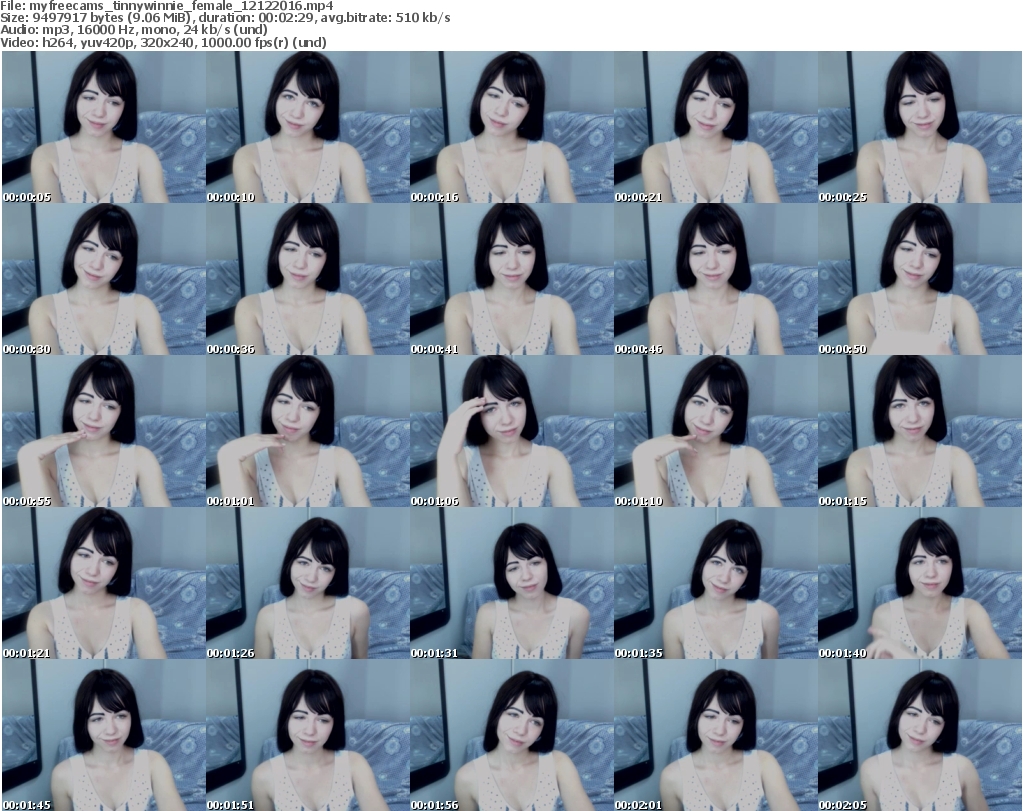Select the frame stamped 00:00:46
Screen dimensions: 1024x811
point(716,279)
